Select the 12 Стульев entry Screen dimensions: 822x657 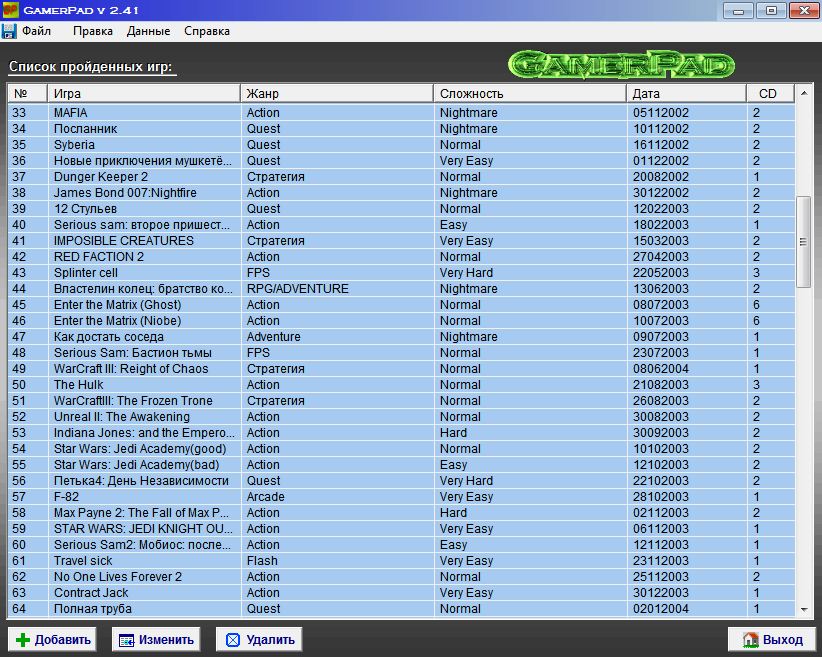tap(402, 209)
